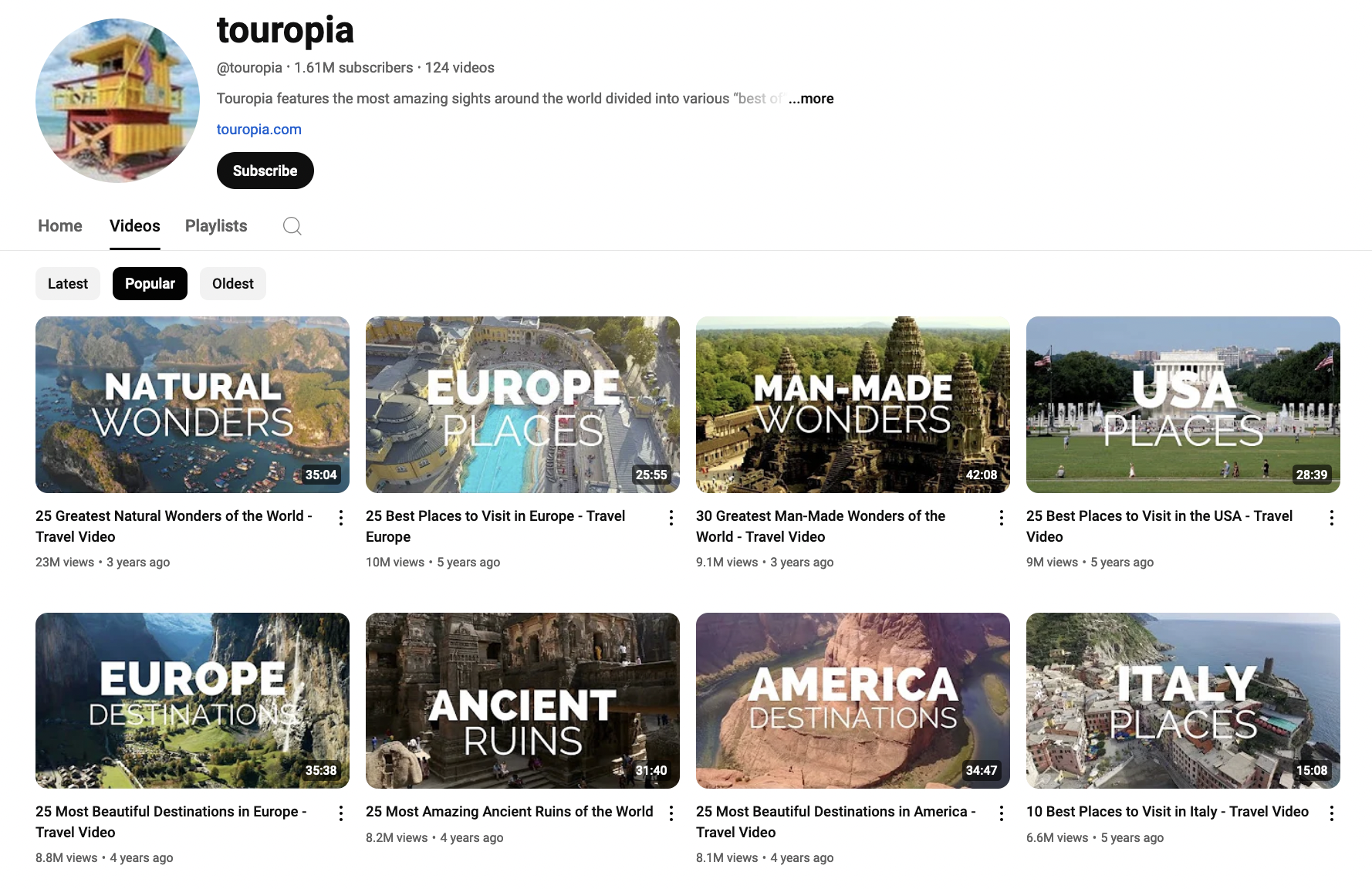Click the touropia channel avatar image
Viewport: 1372px width, 889px height.
117,100
